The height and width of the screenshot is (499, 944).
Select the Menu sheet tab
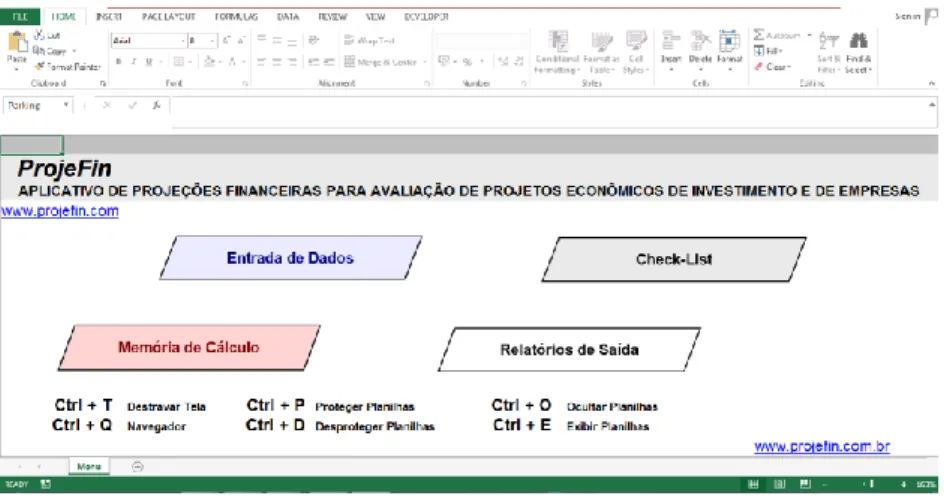click(x=89, y=466)
